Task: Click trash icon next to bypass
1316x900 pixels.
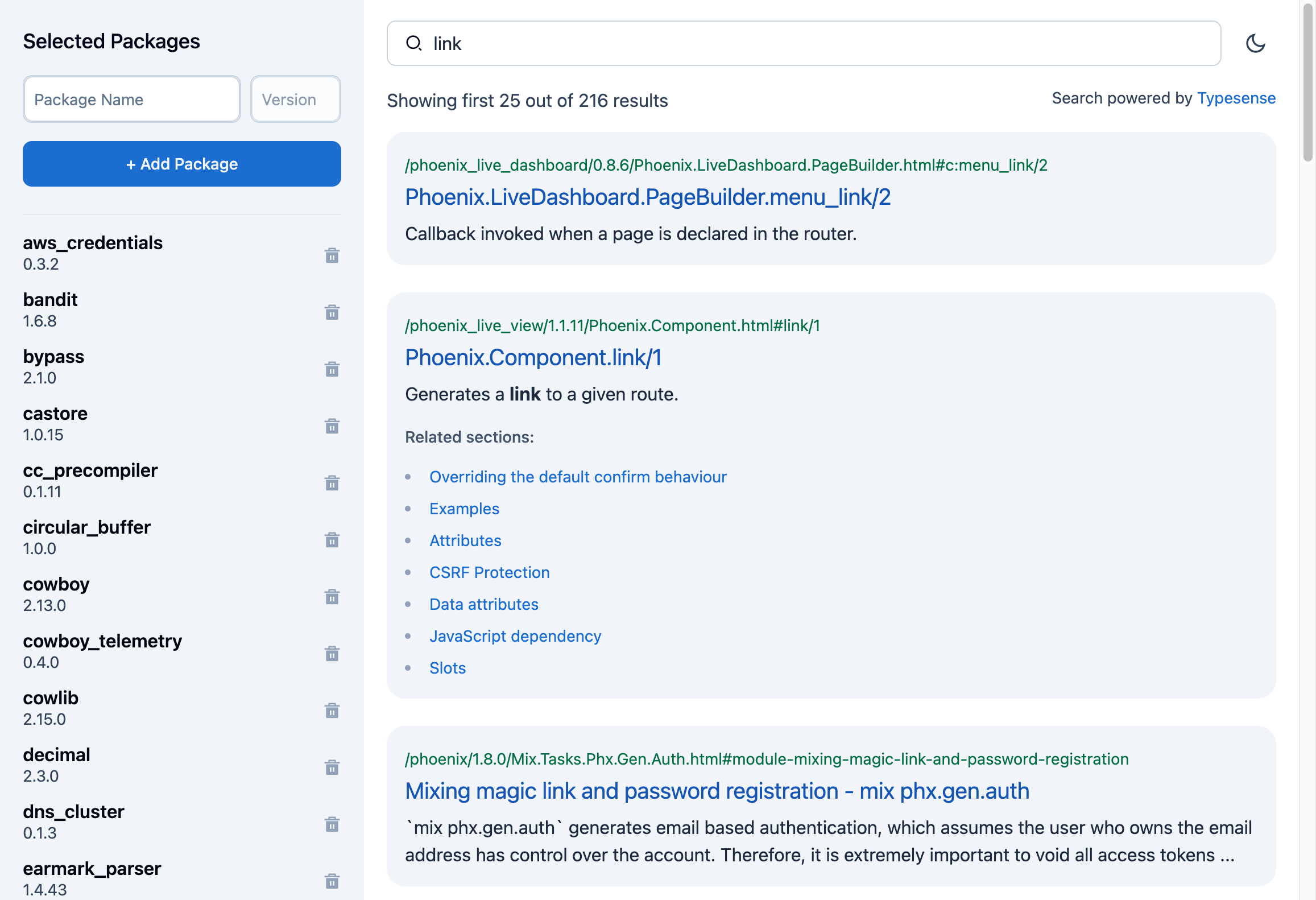Action: point(332,369)
